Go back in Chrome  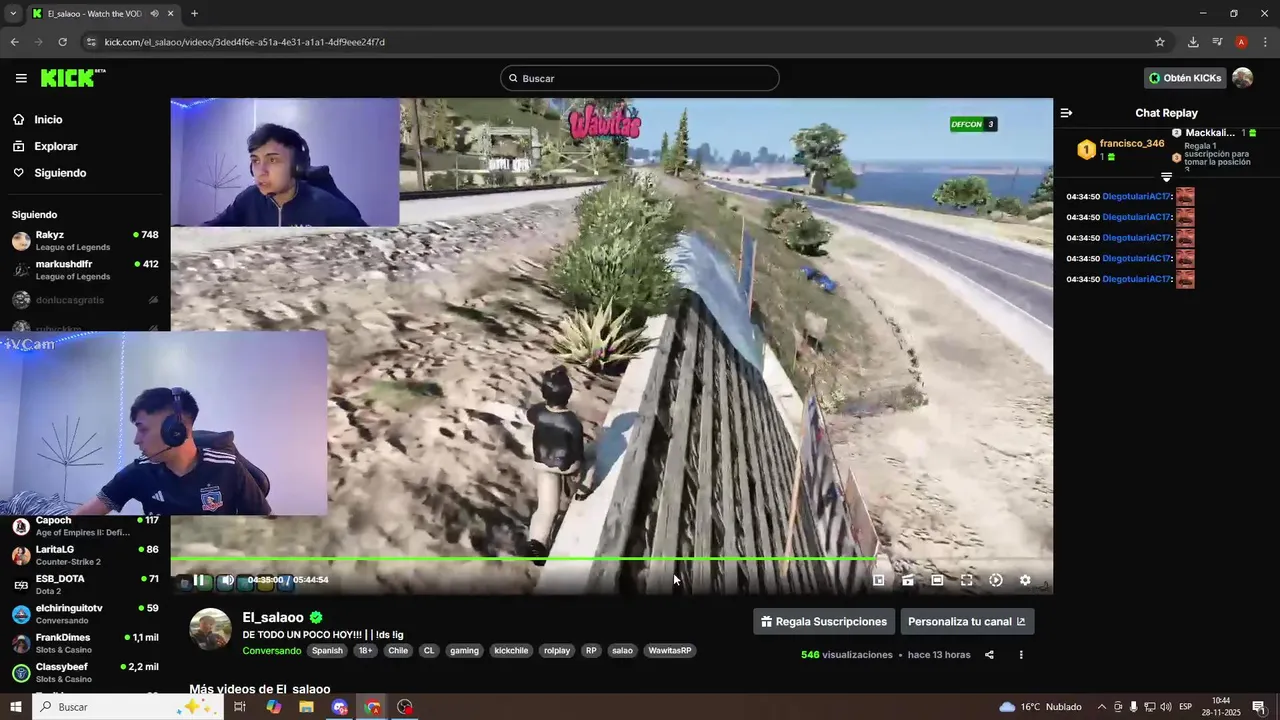pyautogui.click(x=14, y=42)
